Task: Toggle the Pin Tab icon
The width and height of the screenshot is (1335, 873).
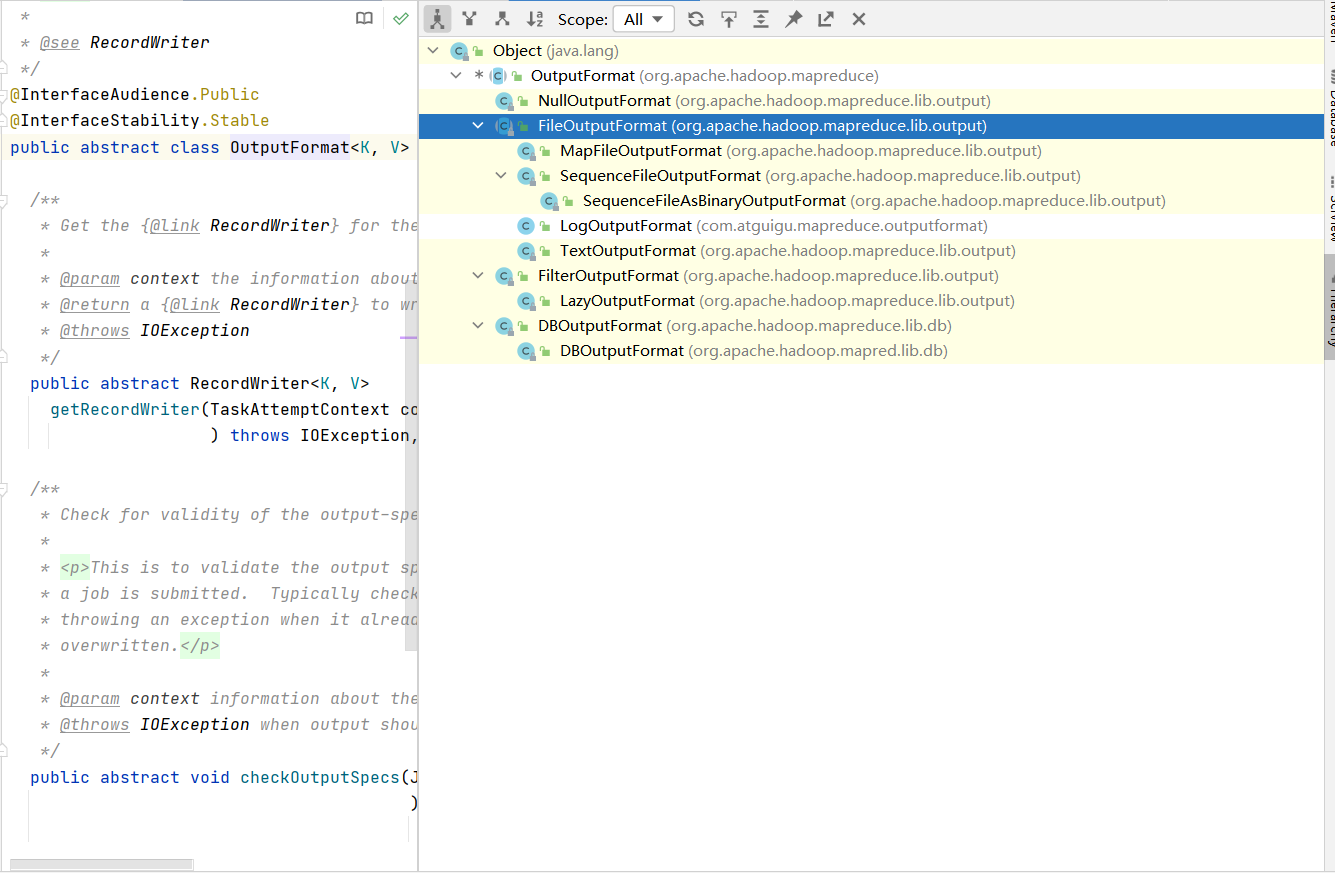Action: tap(793, 19)
